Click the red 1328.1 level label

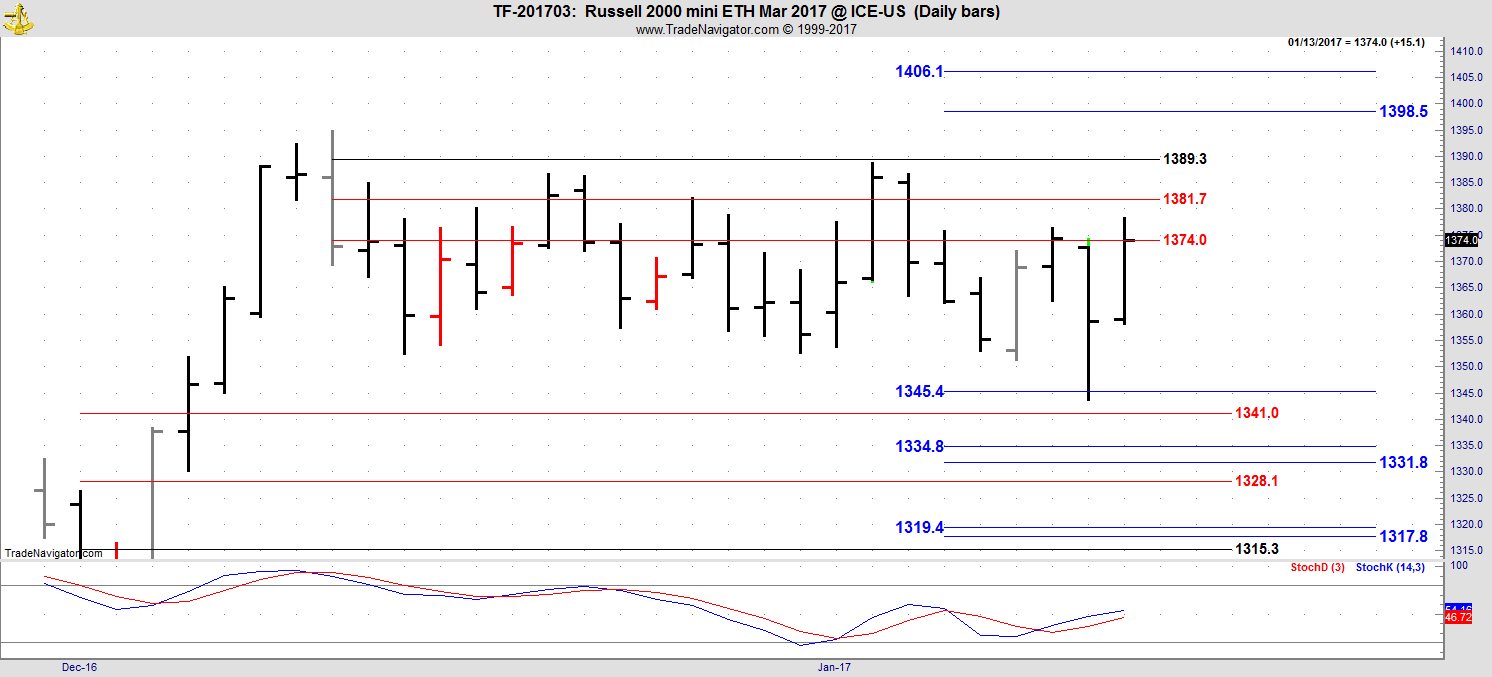point(1256,481)
